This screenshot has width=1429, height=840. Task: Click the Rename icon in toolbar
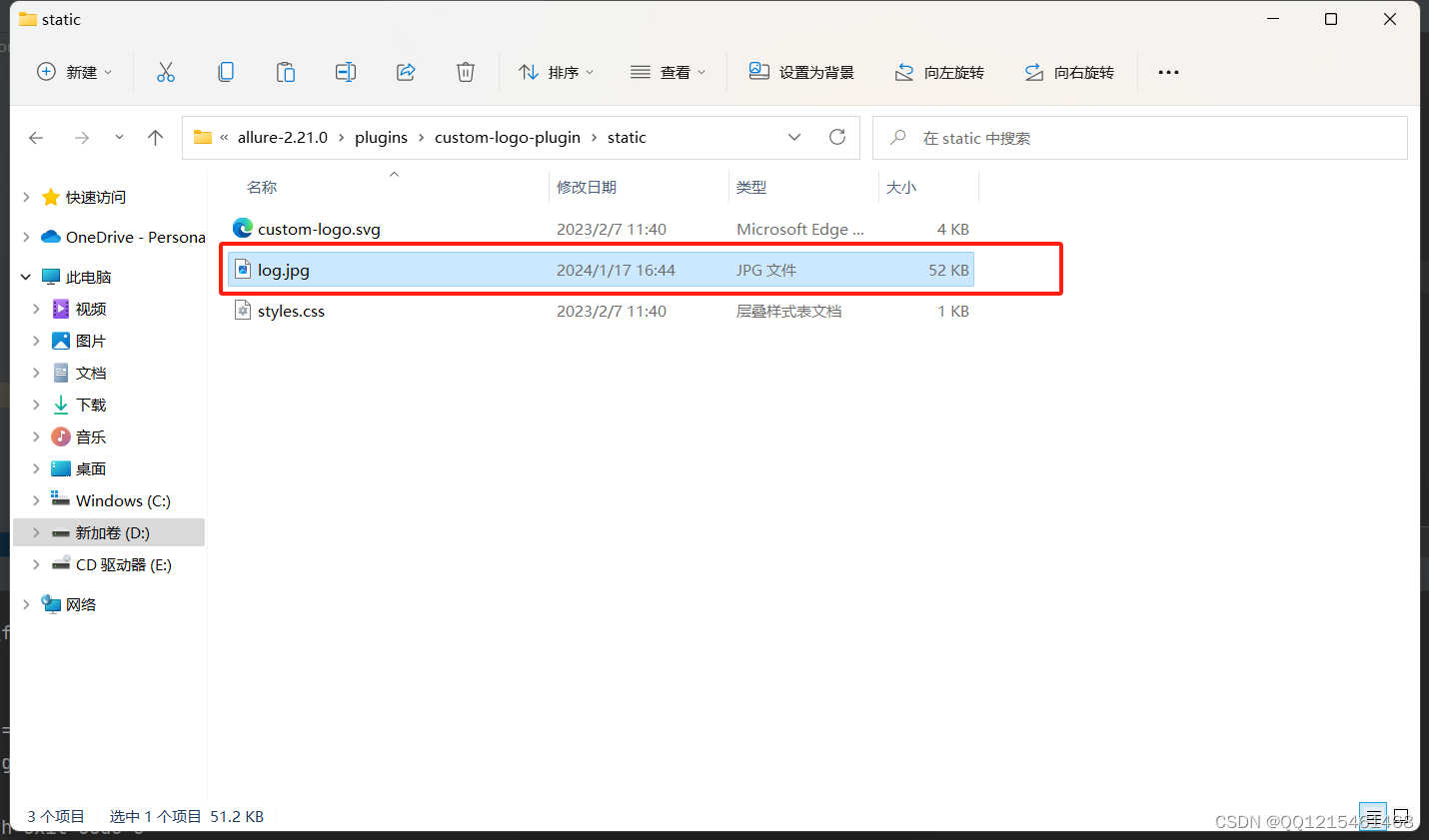346,72
